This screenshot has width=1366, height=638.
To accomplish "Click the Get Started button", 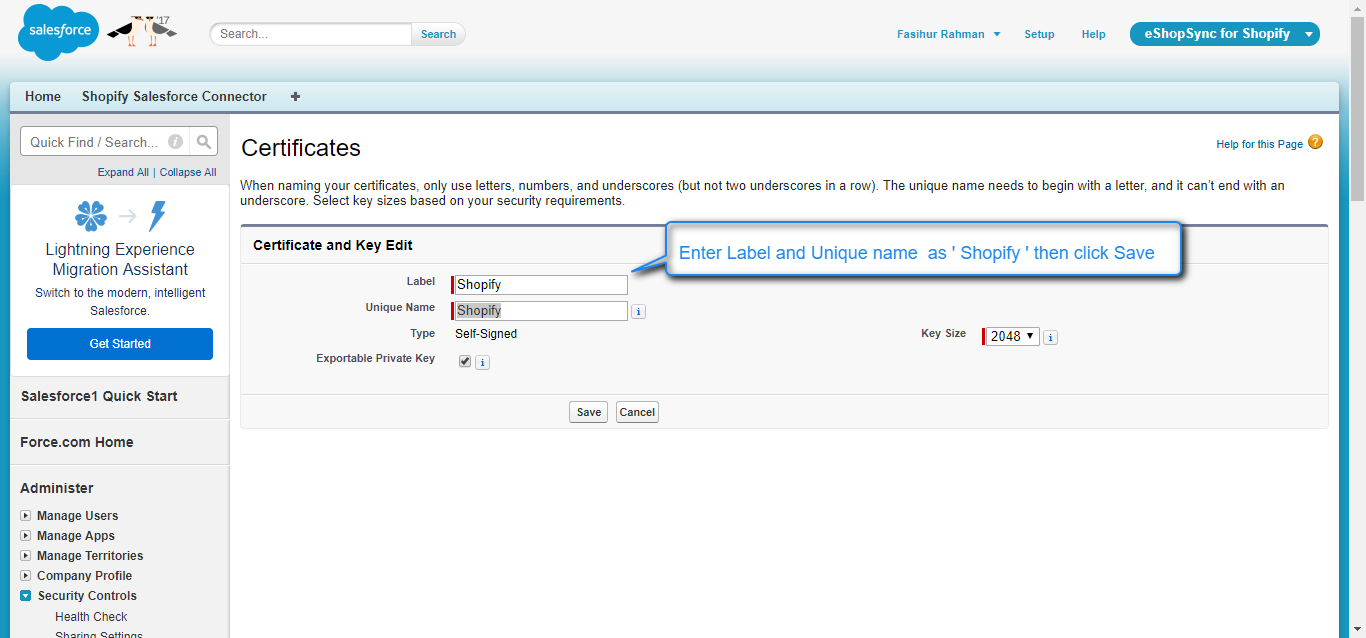I will [120, 344].
